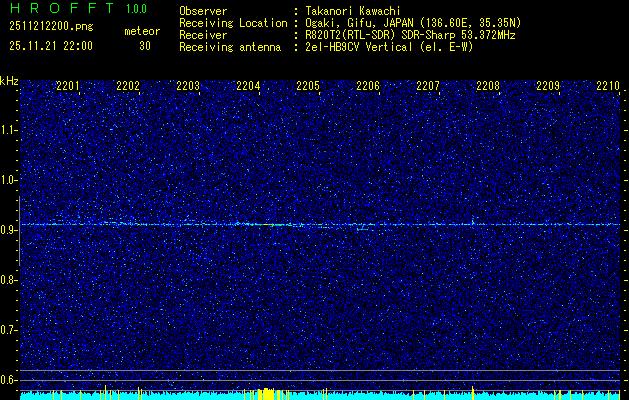Select the filename 2511212200.png
629x400 pixels.
pyautogui.click(x=51, y=26)
